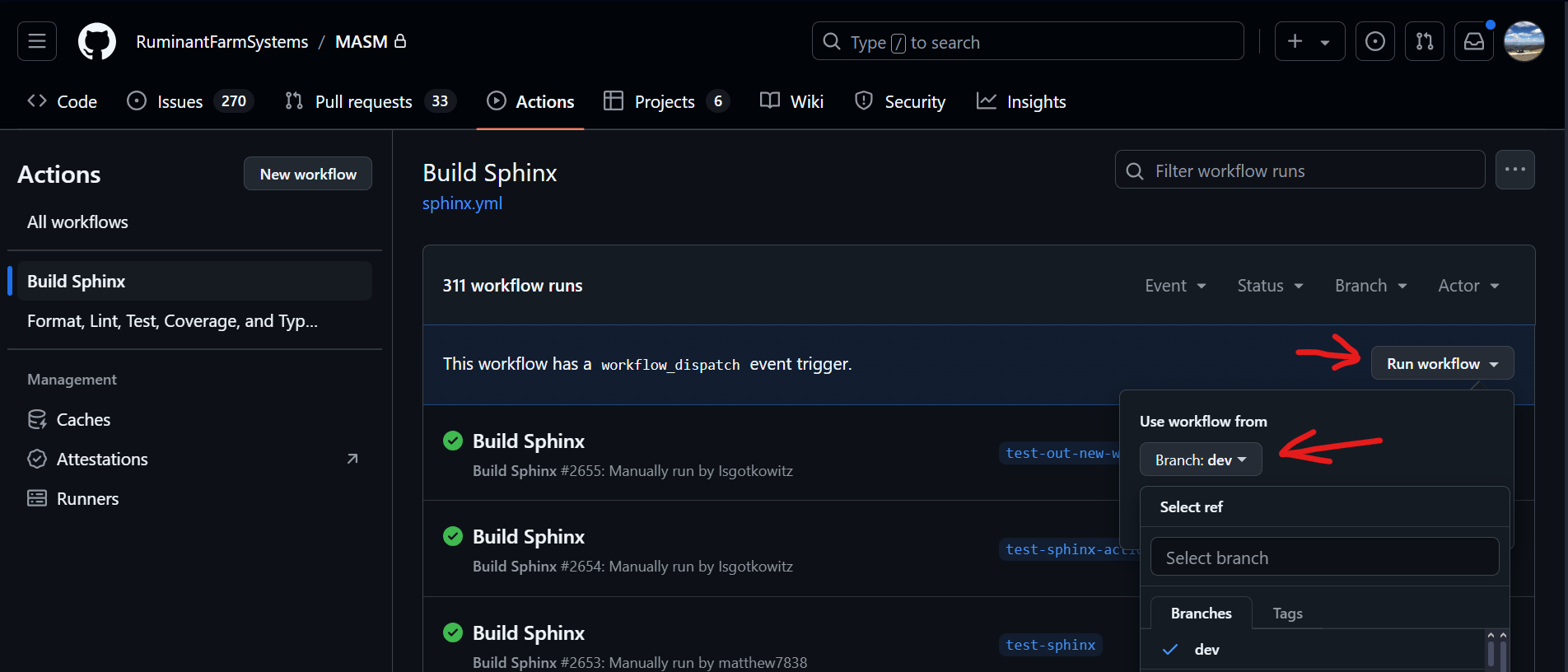Open the Security tab
The image size is (1568, 672).
(x=900, y=101)
